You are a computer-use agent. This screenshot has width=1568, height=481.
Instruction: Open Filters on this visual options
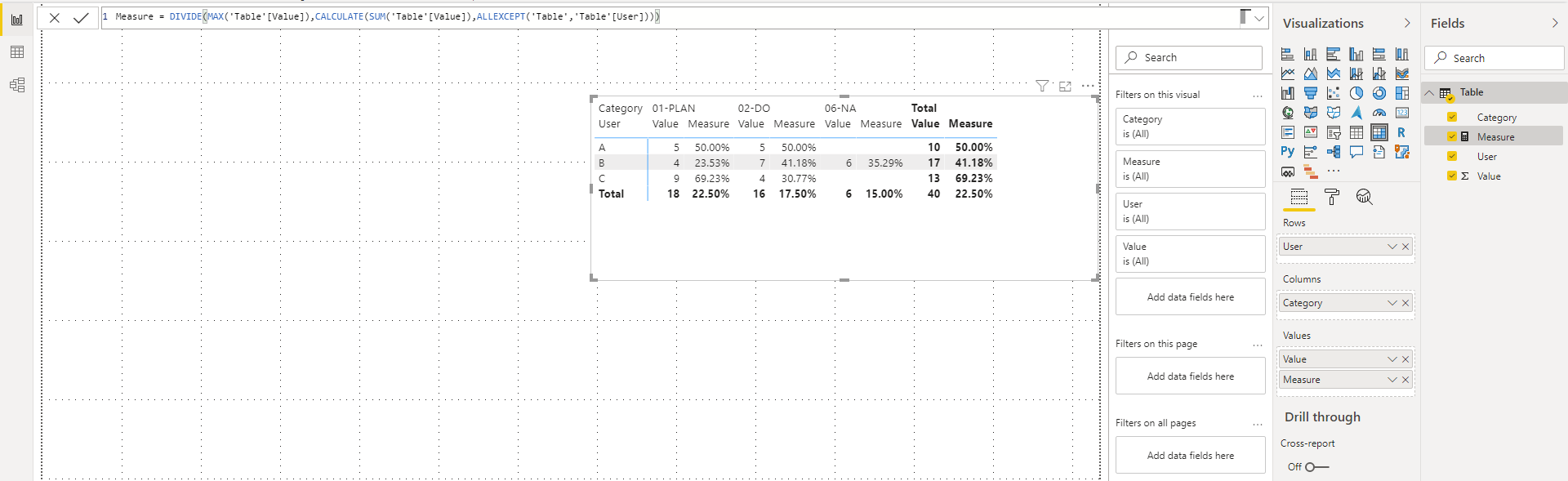[1258, 96]
